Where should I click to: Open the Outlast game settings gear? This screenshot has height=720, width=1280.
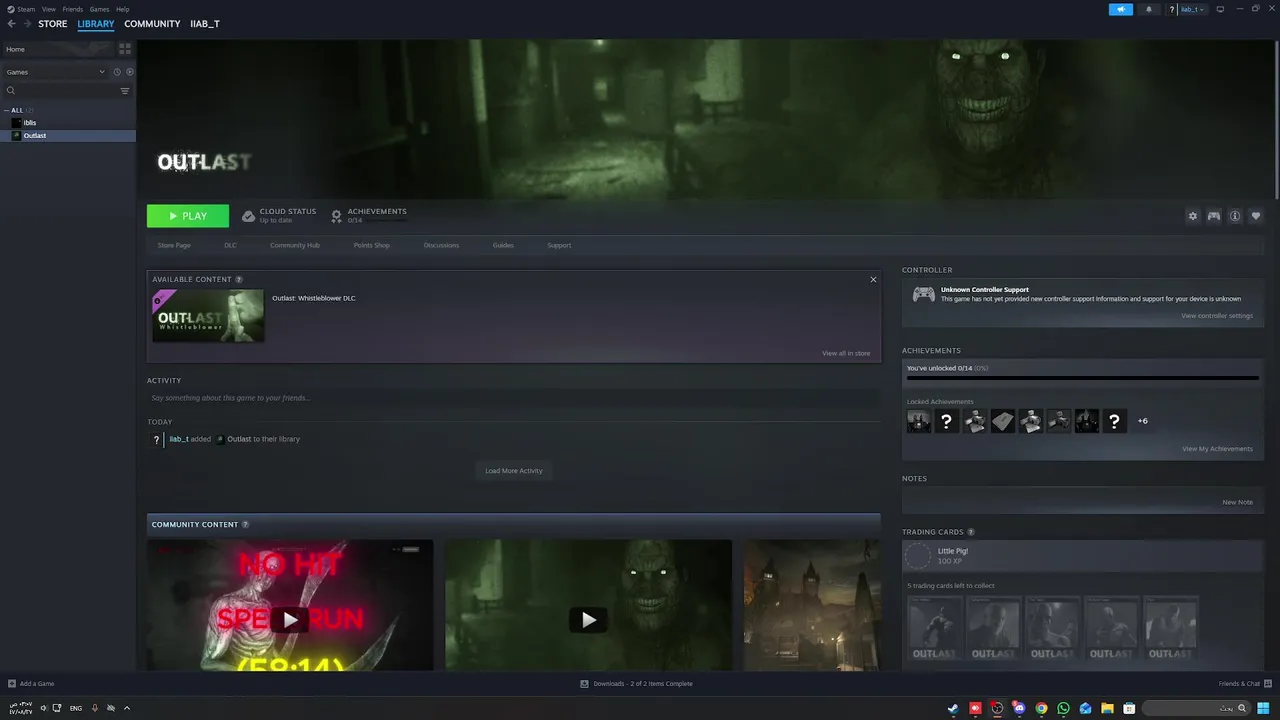click(1192, 216)
